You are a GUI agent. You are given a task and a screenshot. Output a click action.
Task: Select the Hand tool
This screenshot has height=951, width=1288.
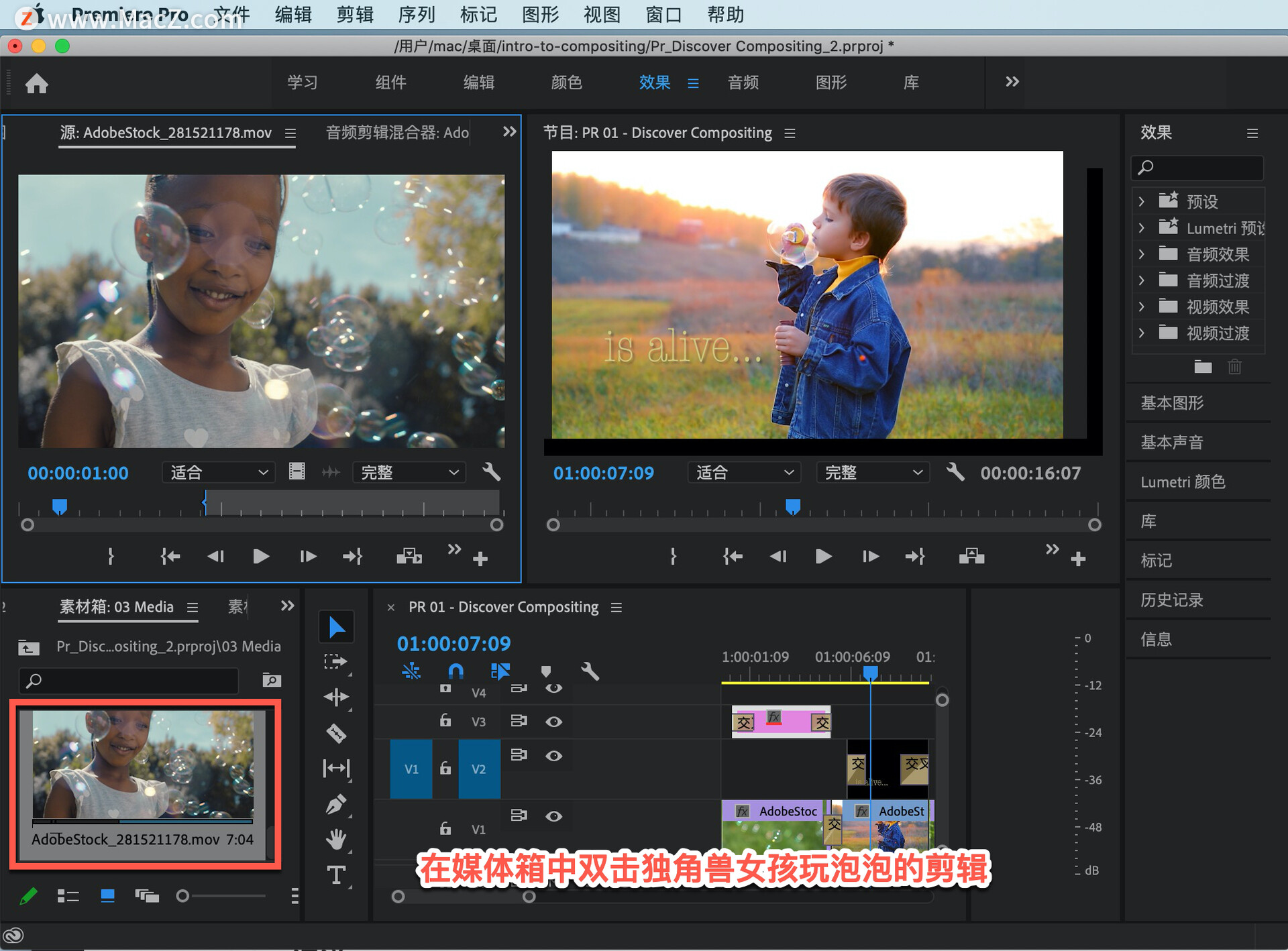pos(336,839)
